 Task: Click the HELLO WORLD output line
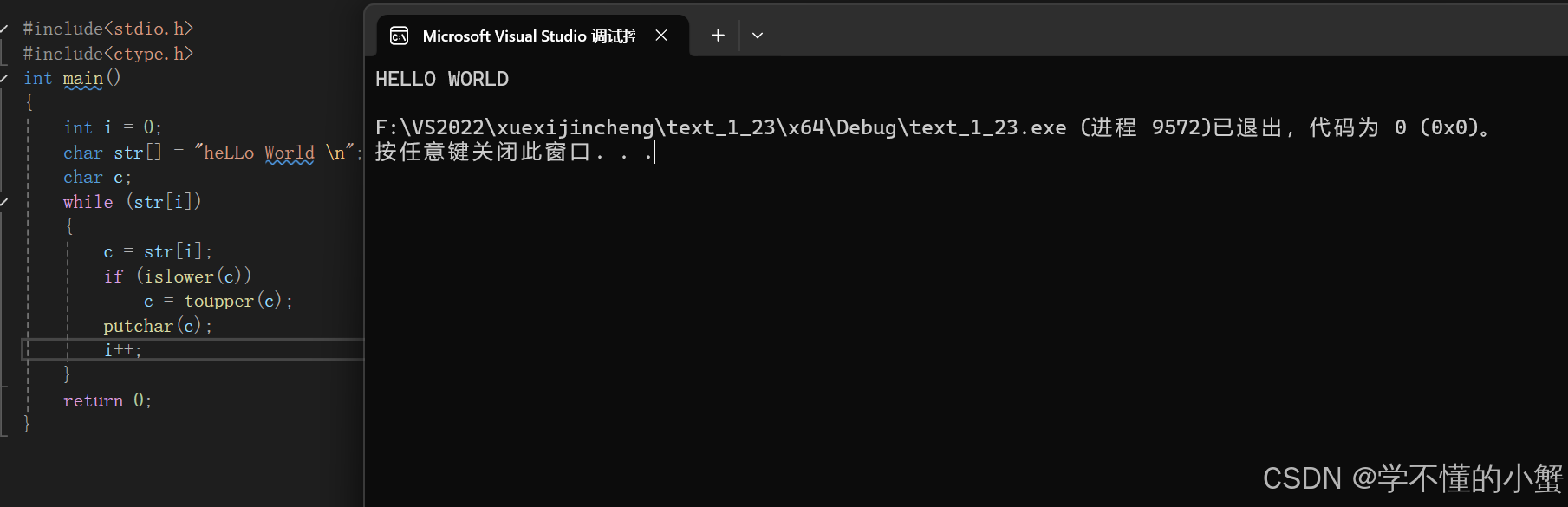442,79
